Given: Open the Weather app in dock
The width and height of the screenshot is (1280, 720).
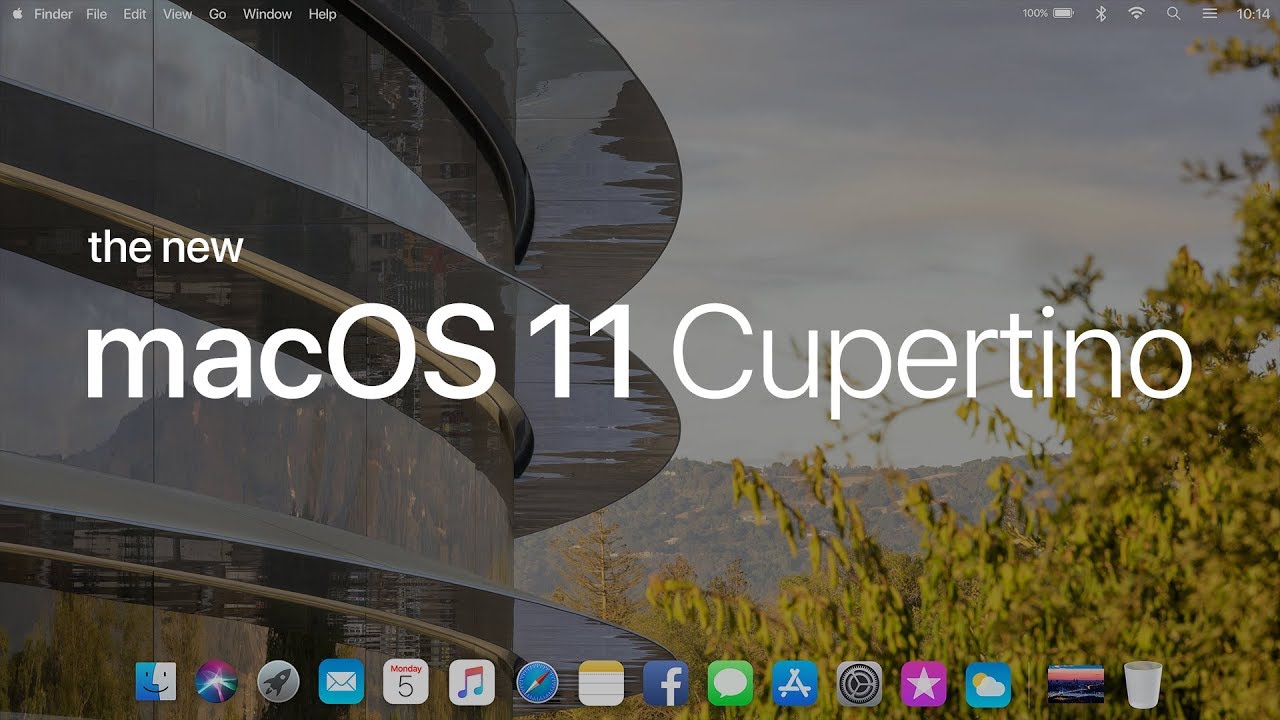Looking at the screenshot, I should coord(988,683).
